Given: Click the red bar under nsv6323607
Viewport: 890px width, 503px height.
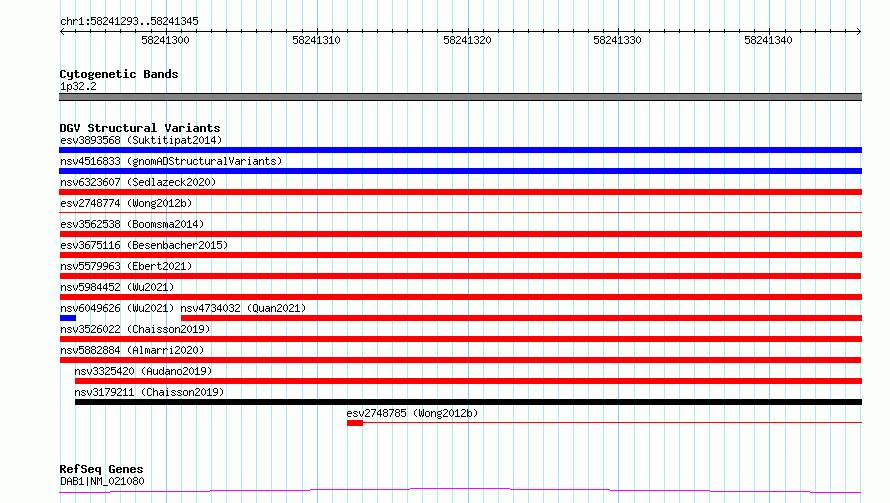Looking at the screenshot, I should tap(460, 192).
